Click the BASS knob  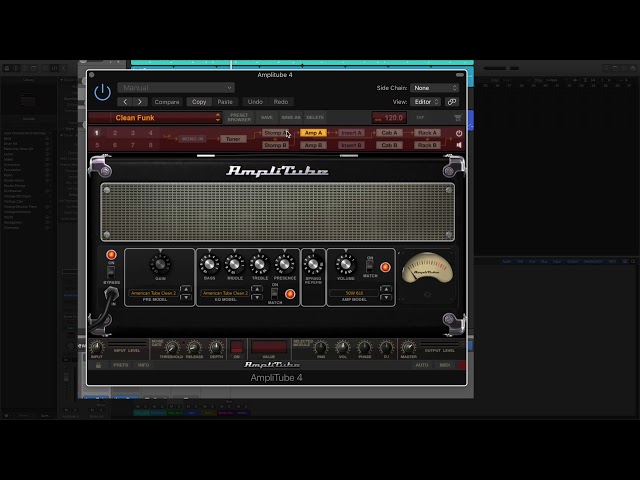pyautogui.click(x=209, y=264)
